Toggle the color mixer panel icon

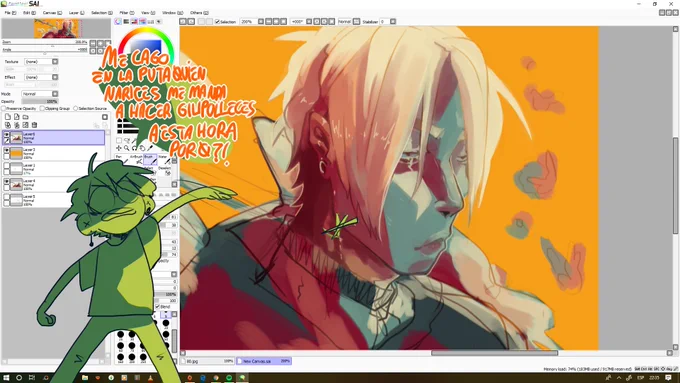(x=143, y=21)
